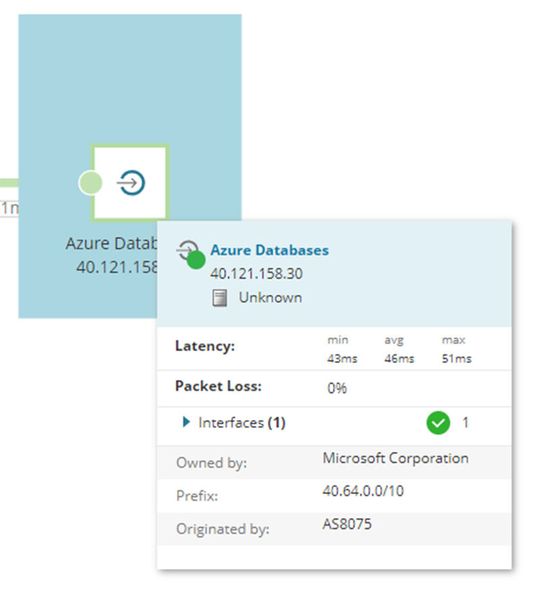
Task: Click the Originated by label
Action: click(222, 529)
